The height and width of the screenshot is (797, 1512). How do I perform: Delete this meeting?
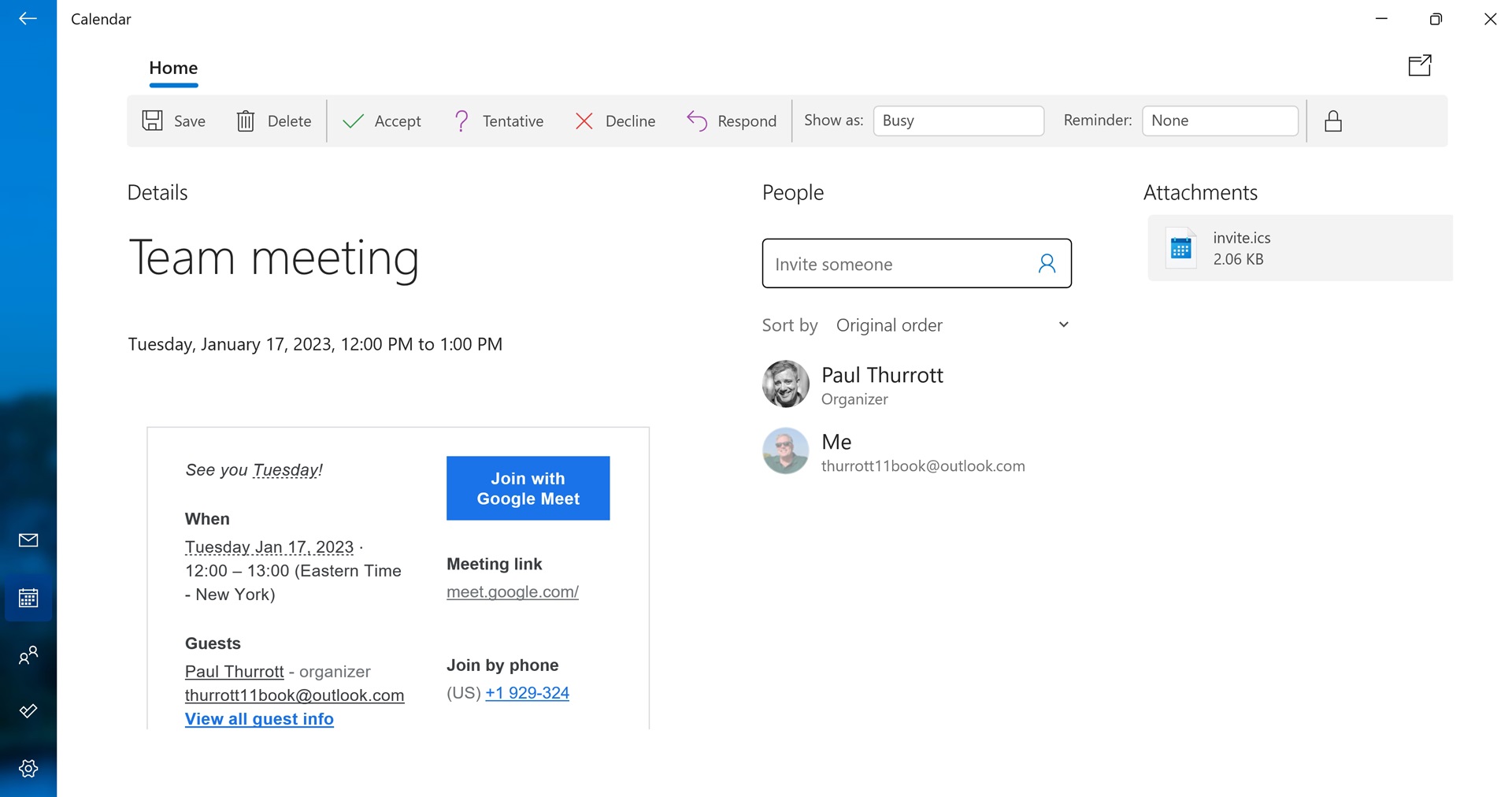click(x=274, y=120)
